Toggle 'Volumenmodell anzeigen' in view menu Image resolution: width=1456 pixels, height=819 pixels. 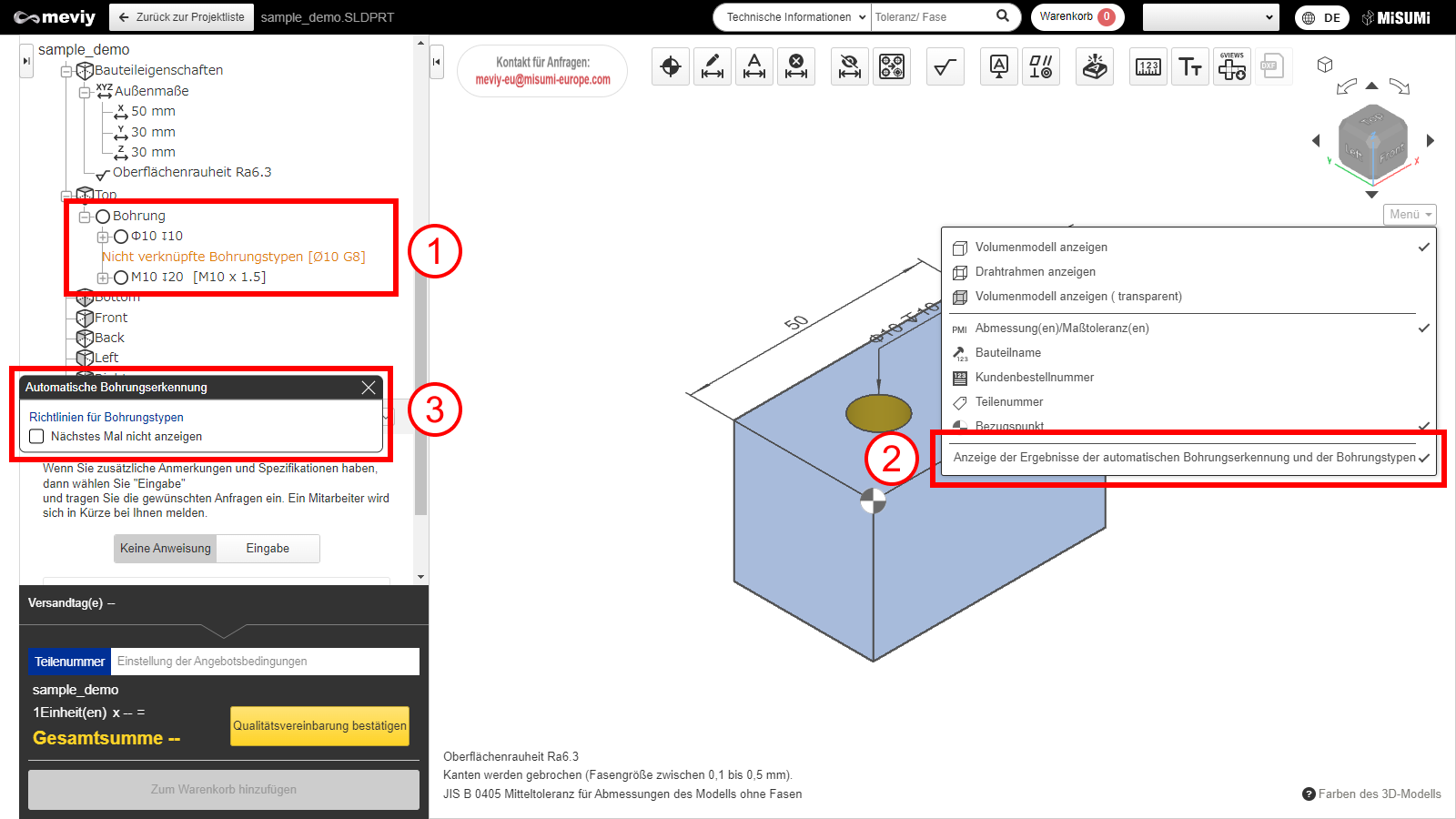click(x=1041, y=248)
